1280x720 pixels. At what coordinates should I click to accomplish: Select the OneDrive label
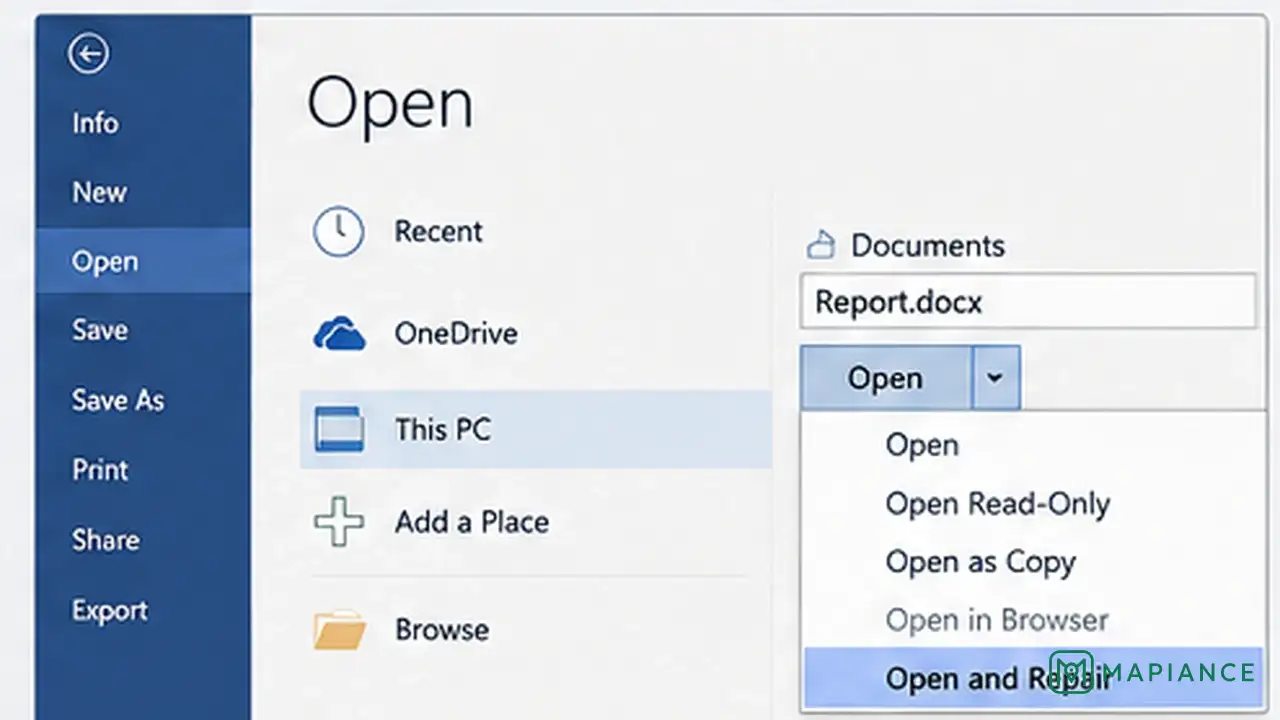coord(456,333)
